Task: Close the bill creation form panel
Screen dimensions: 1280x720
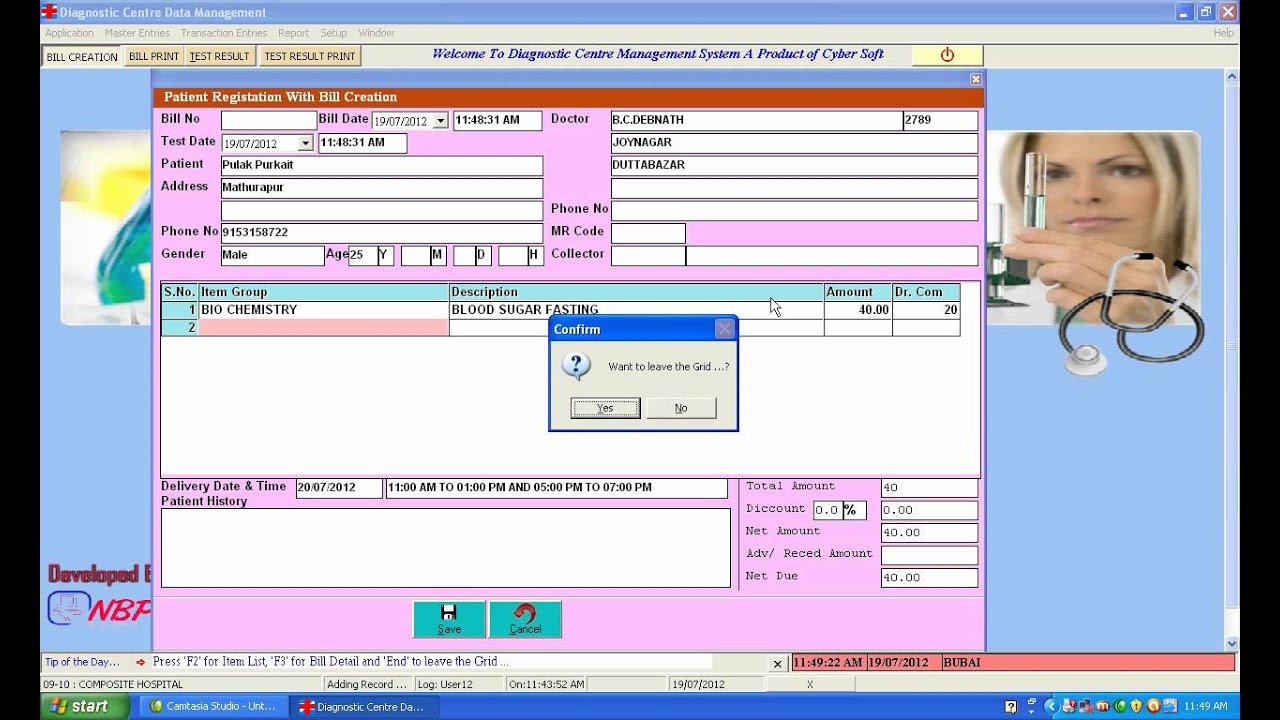Action: tap(976, 79)
